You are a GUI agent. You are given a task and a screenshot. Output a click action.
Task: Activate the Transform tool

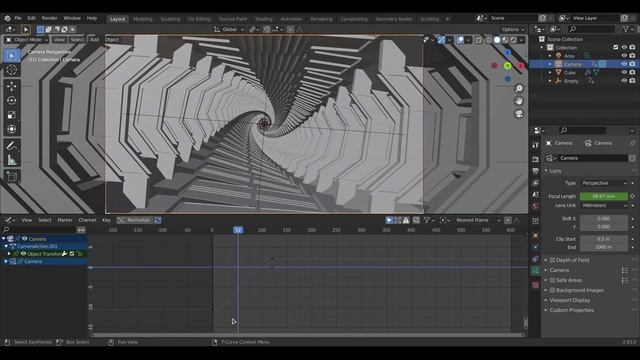[11, 129]
